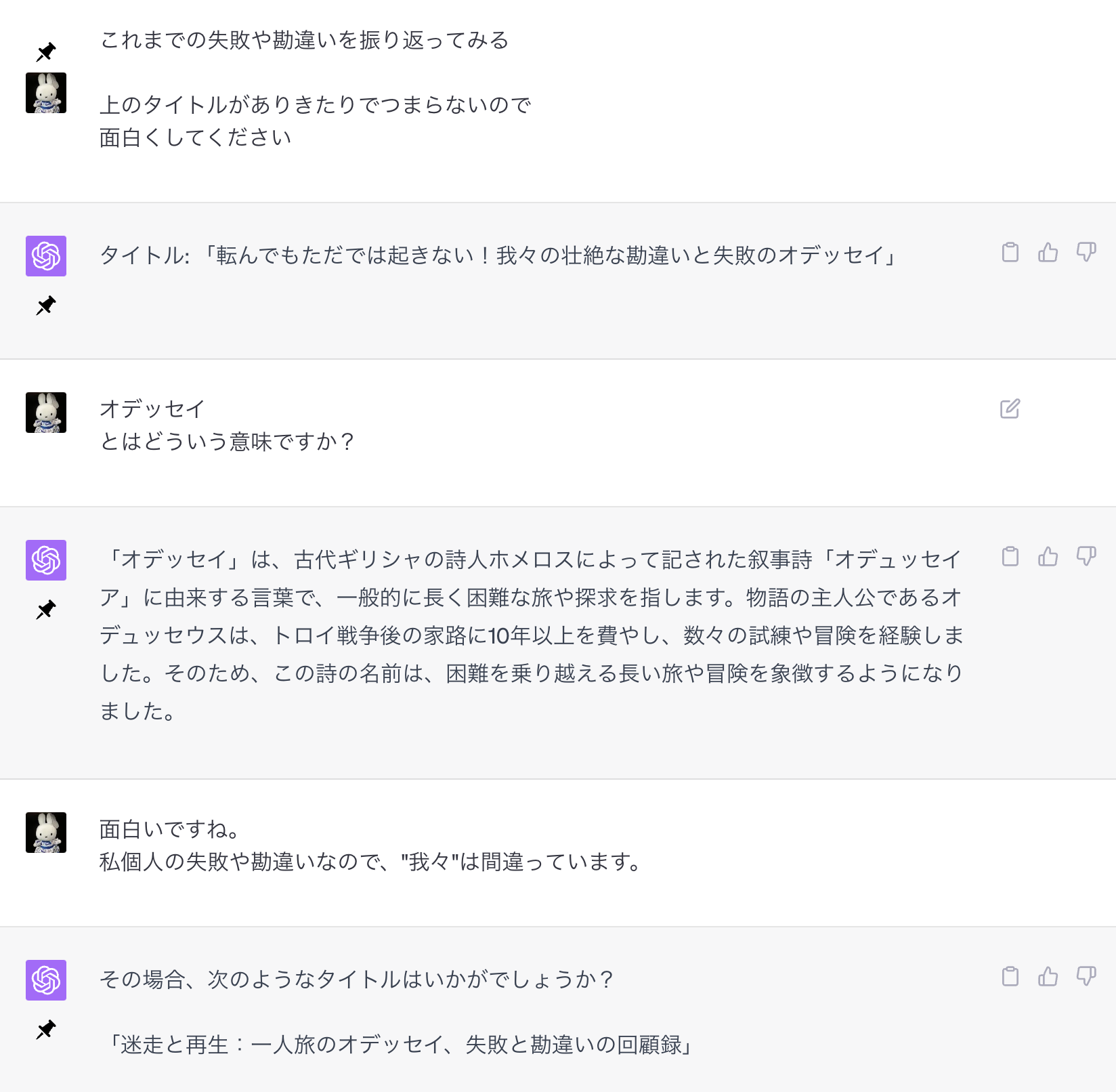Copy the explanation about the Odyssey

pos(1012,557)
